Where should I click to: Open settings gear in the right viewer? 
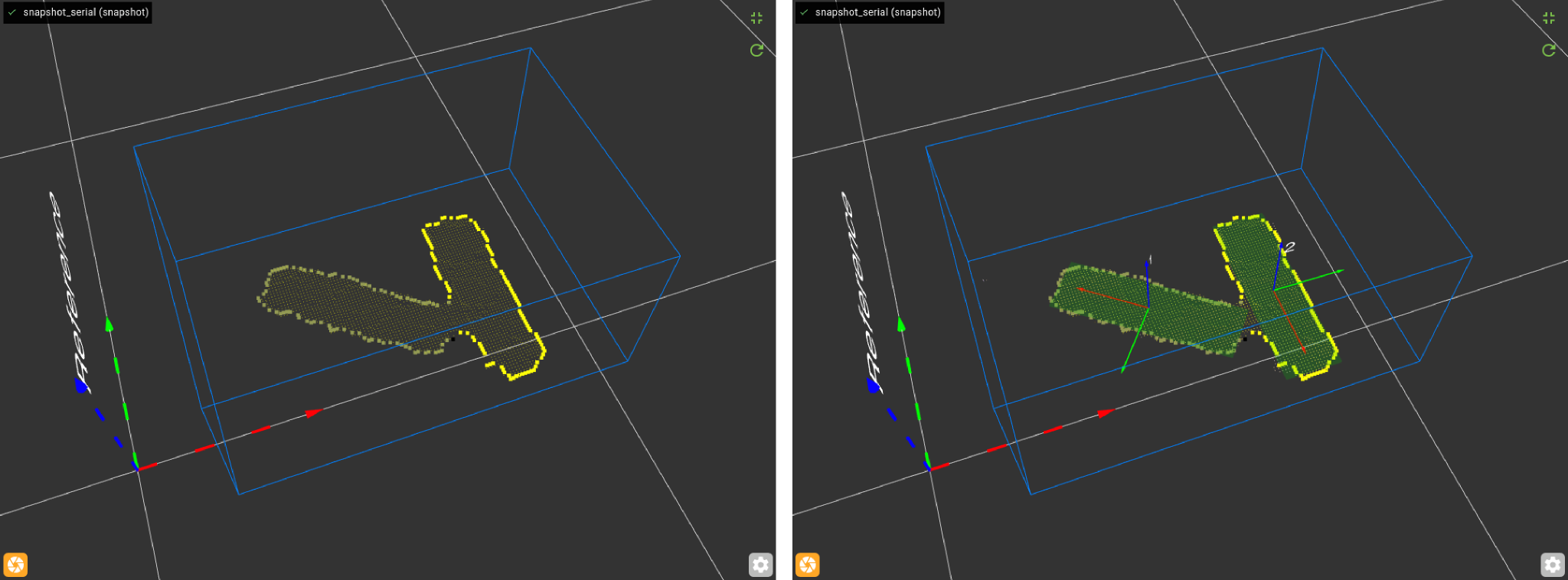[1552, 565]
